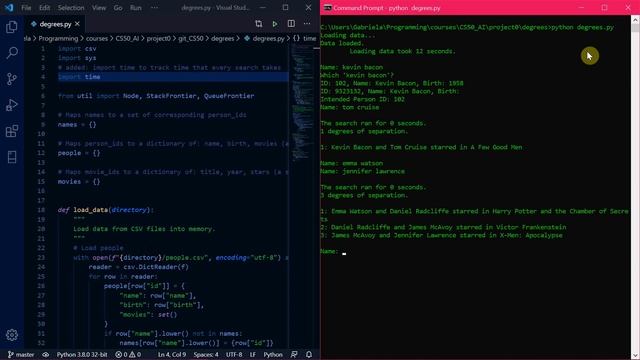Open the View menu
This screenshot has width=640, height=360.
click(x=99, y=8)
